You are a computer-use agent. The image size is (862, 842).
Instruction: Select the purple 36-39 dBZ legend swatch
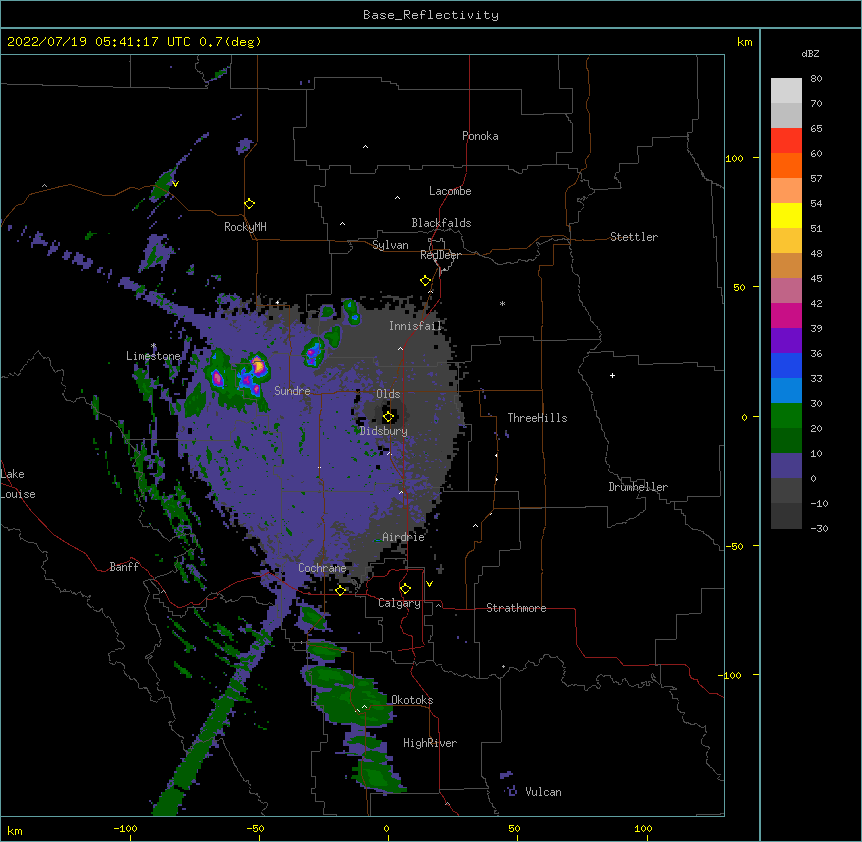(786, 341)
